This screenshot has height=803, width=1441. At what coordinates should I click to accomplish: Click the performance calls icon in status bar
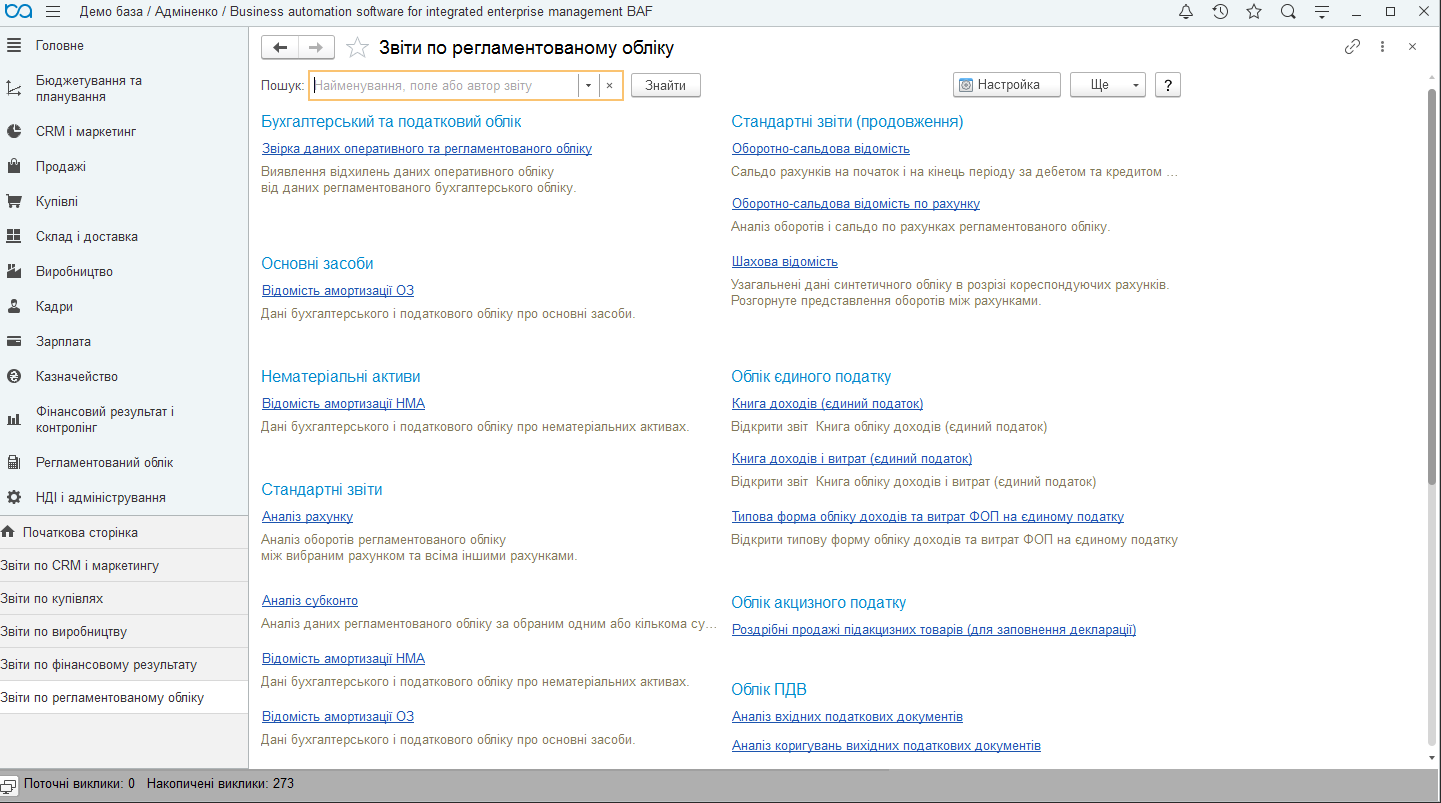(x=10, y=784)
